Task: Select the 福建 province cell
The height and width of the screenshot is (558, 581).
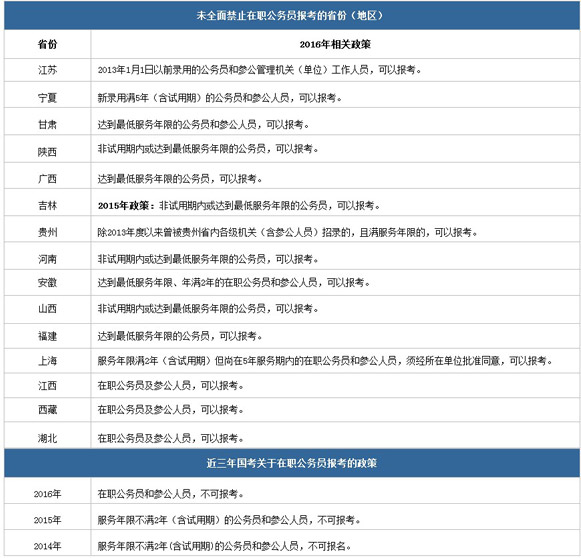Action: [x=47, y=336]
